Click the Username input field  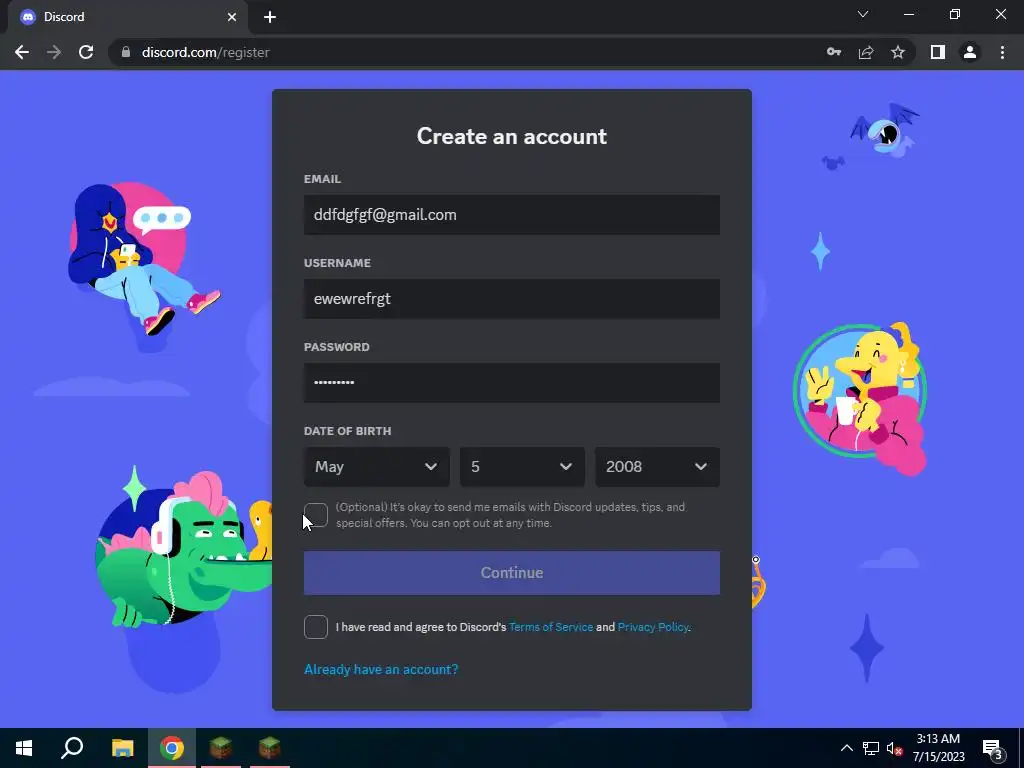511,298
